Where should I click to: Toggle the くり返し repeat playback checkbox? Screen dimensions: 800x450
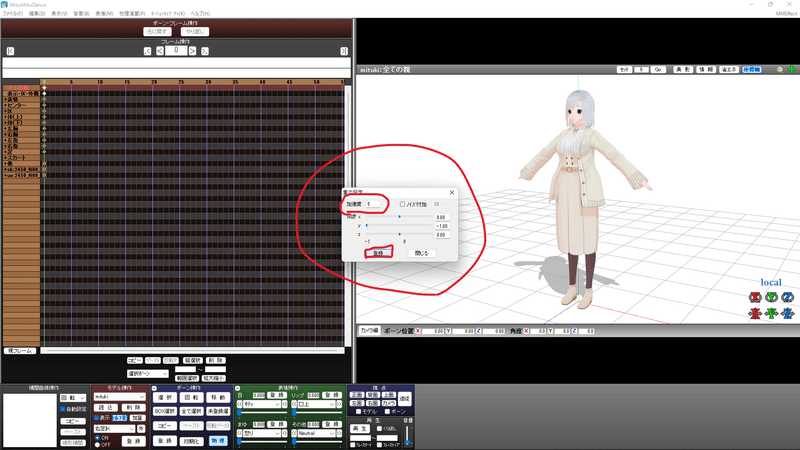(x=379, y=429)
